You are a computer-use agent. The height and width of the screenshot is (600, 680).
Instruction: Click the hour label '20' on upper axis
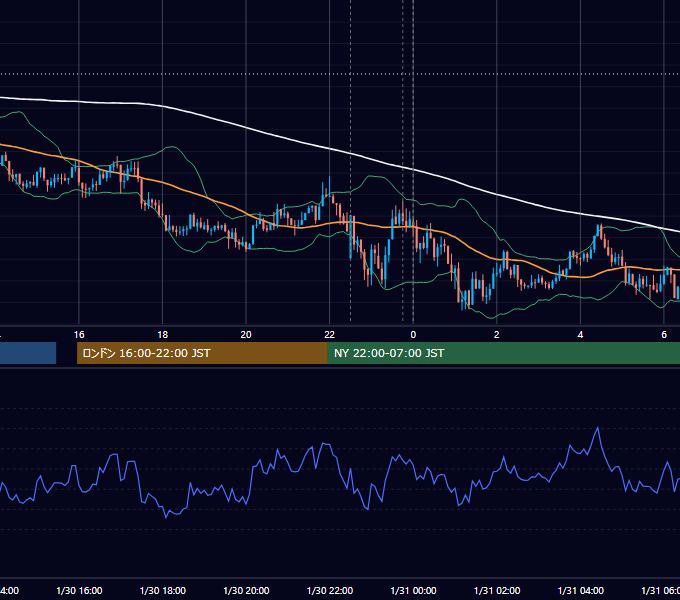coord(246,334)
